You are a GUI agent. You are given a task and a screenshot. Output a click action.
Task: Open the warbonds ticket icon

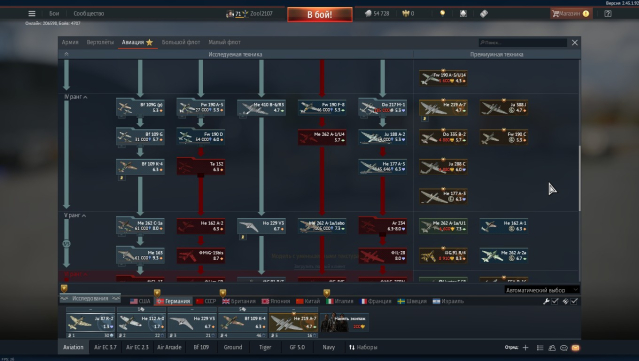click(x=484, y=13)
